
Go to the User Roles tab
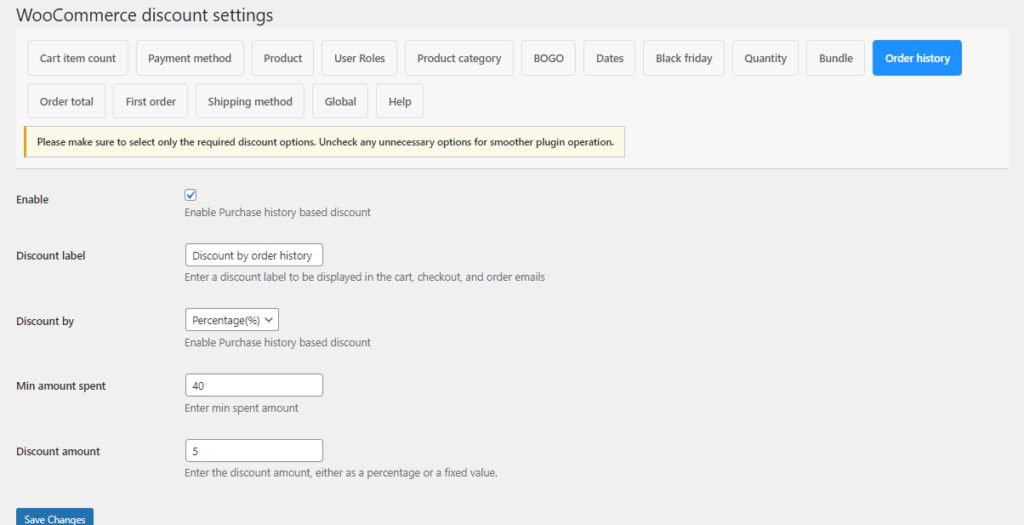tap(359, 58)
